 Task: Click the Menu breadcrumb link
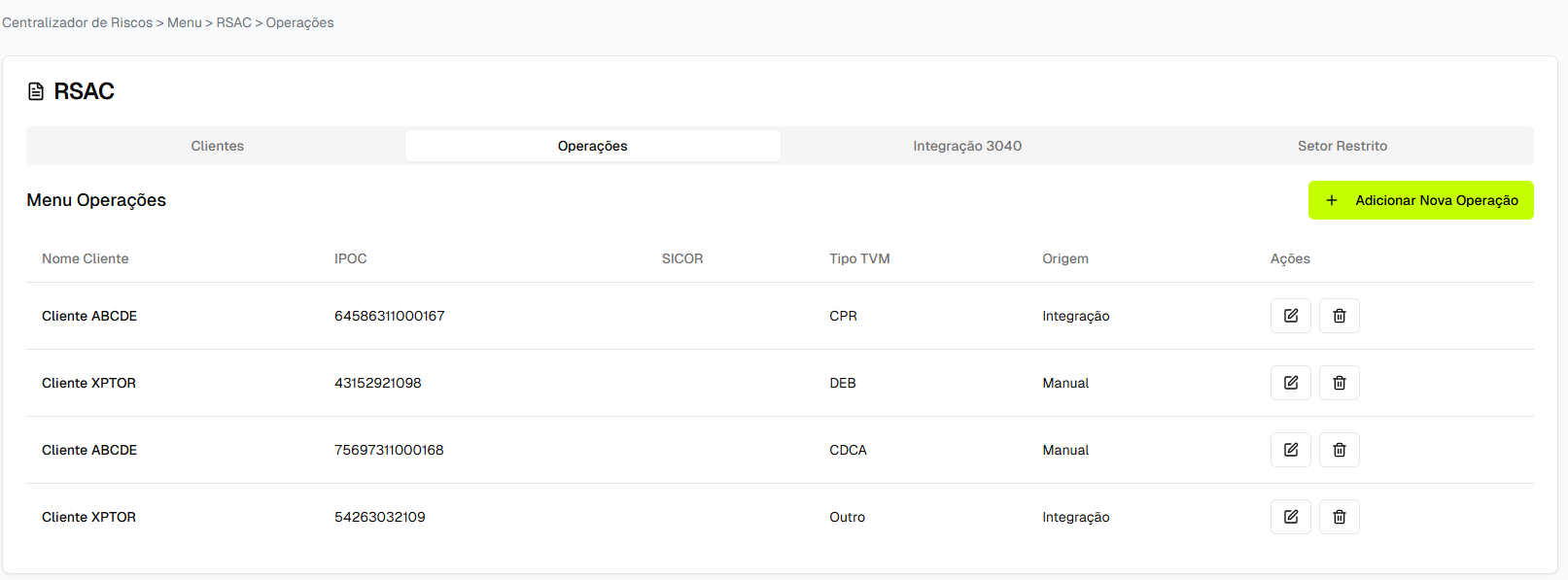184,22
